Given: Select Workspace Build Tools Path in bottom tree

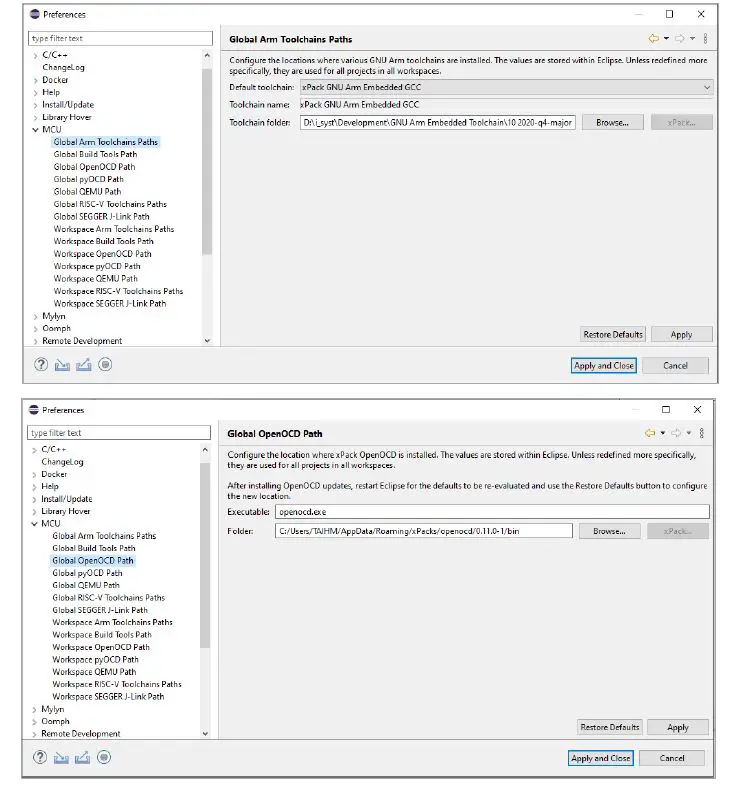Looking at the screenshot, I should 102,635.
